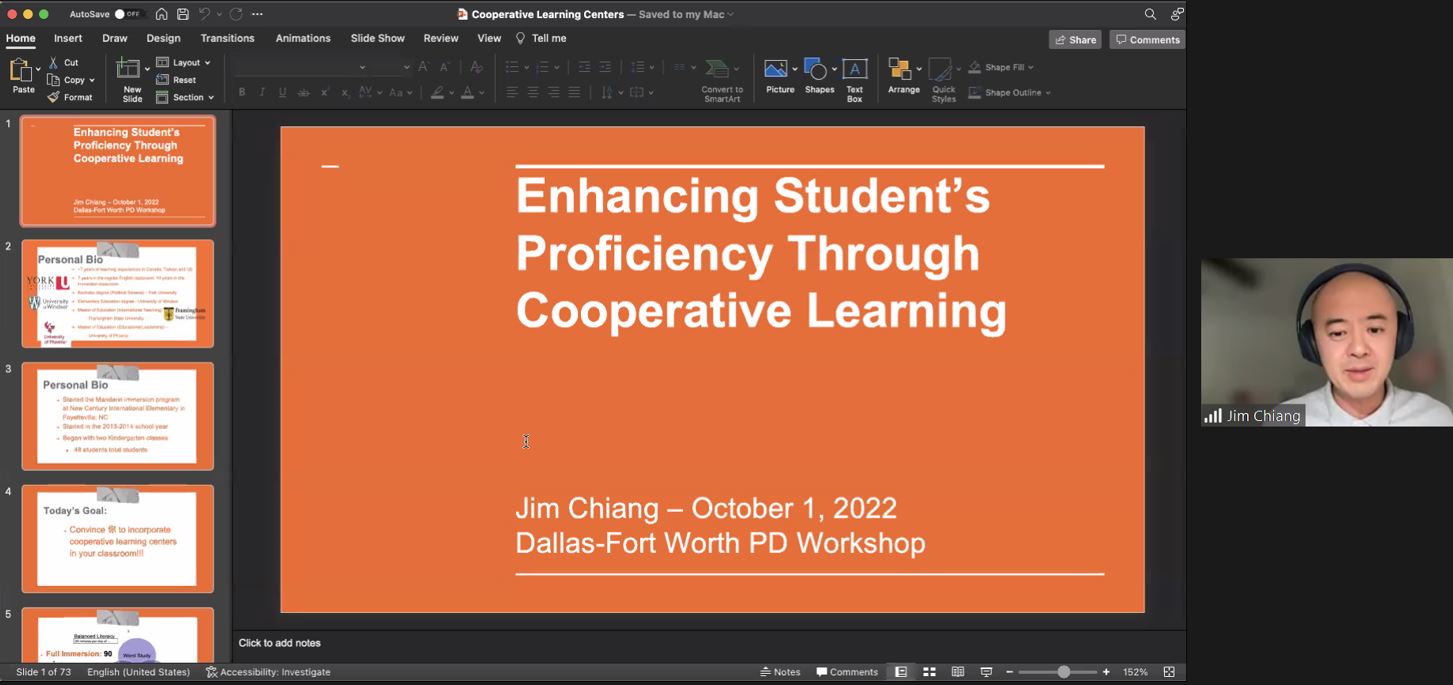The width and height of the screenshot is (1453, 685).
Task: Open the Home icon in title bar
Action: click(161, 14)
